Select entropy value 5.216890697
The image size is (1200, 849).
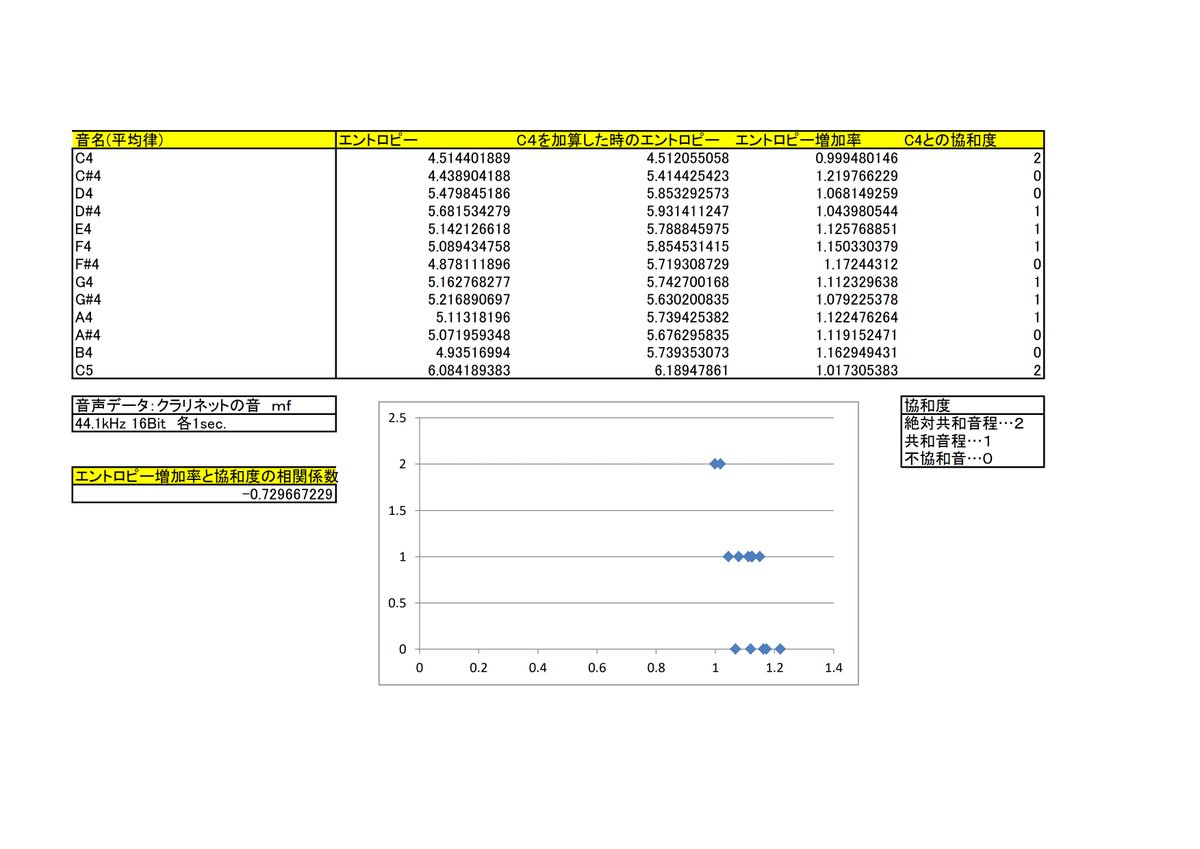pos(469,300)
